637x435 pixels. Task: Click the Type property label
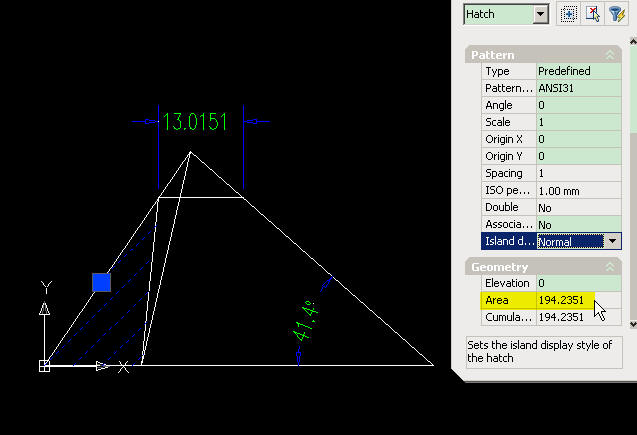497,71
